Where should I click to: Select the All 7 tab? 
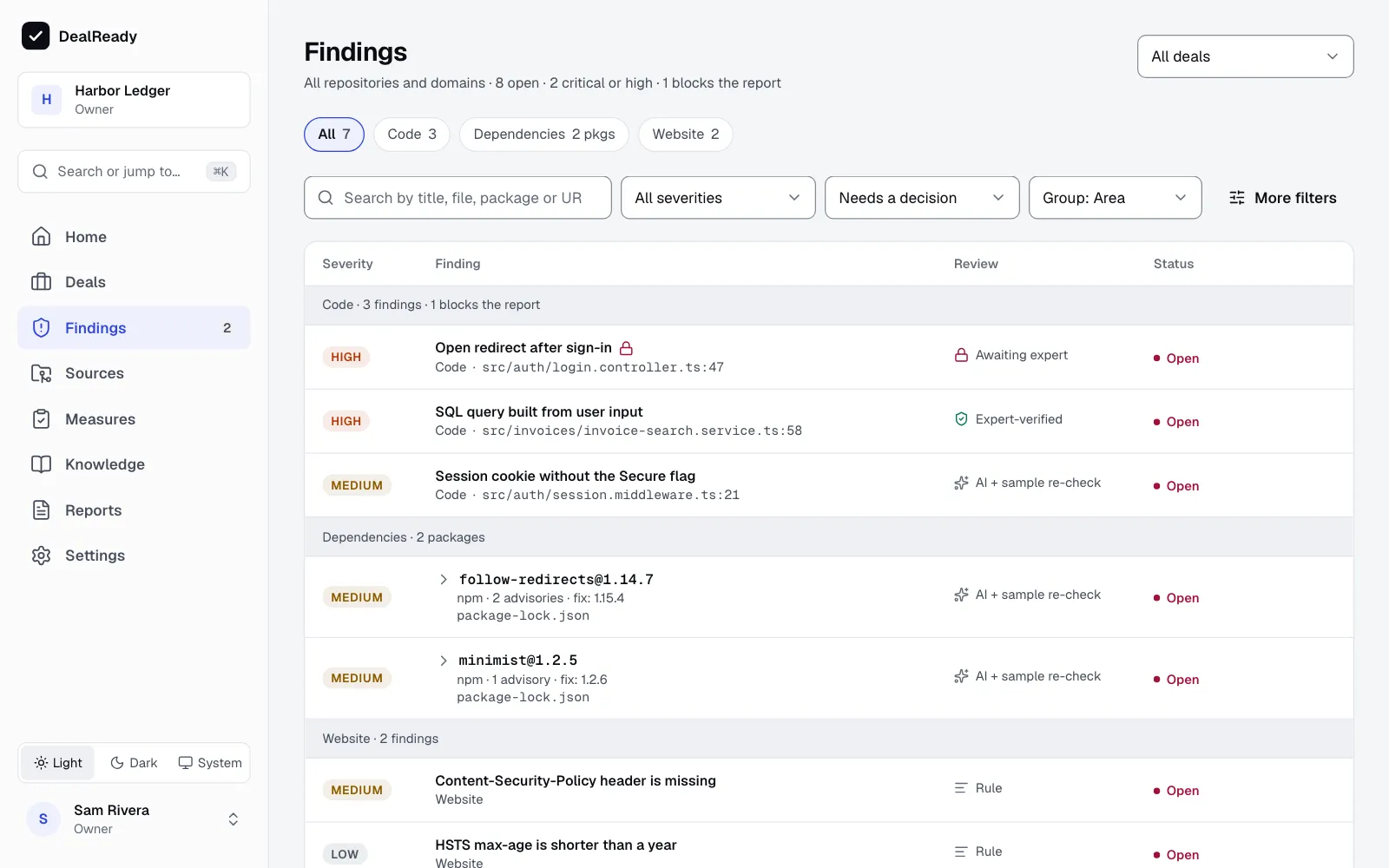tap(334, 135)
